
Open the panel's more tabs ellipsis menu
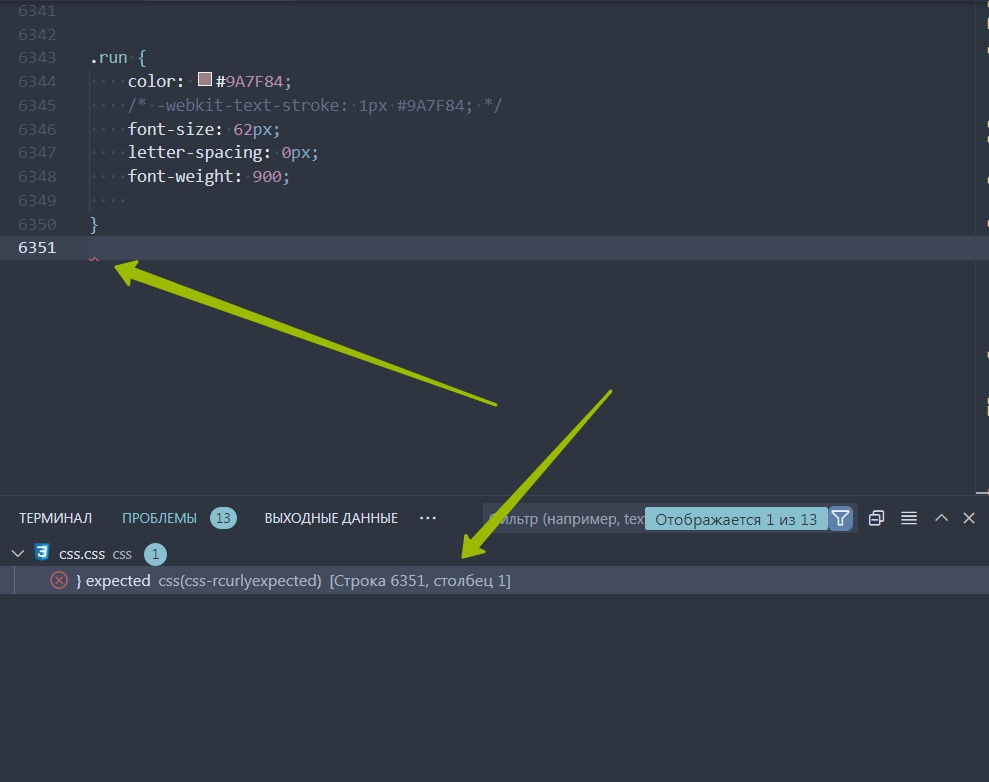coord(428,518)
